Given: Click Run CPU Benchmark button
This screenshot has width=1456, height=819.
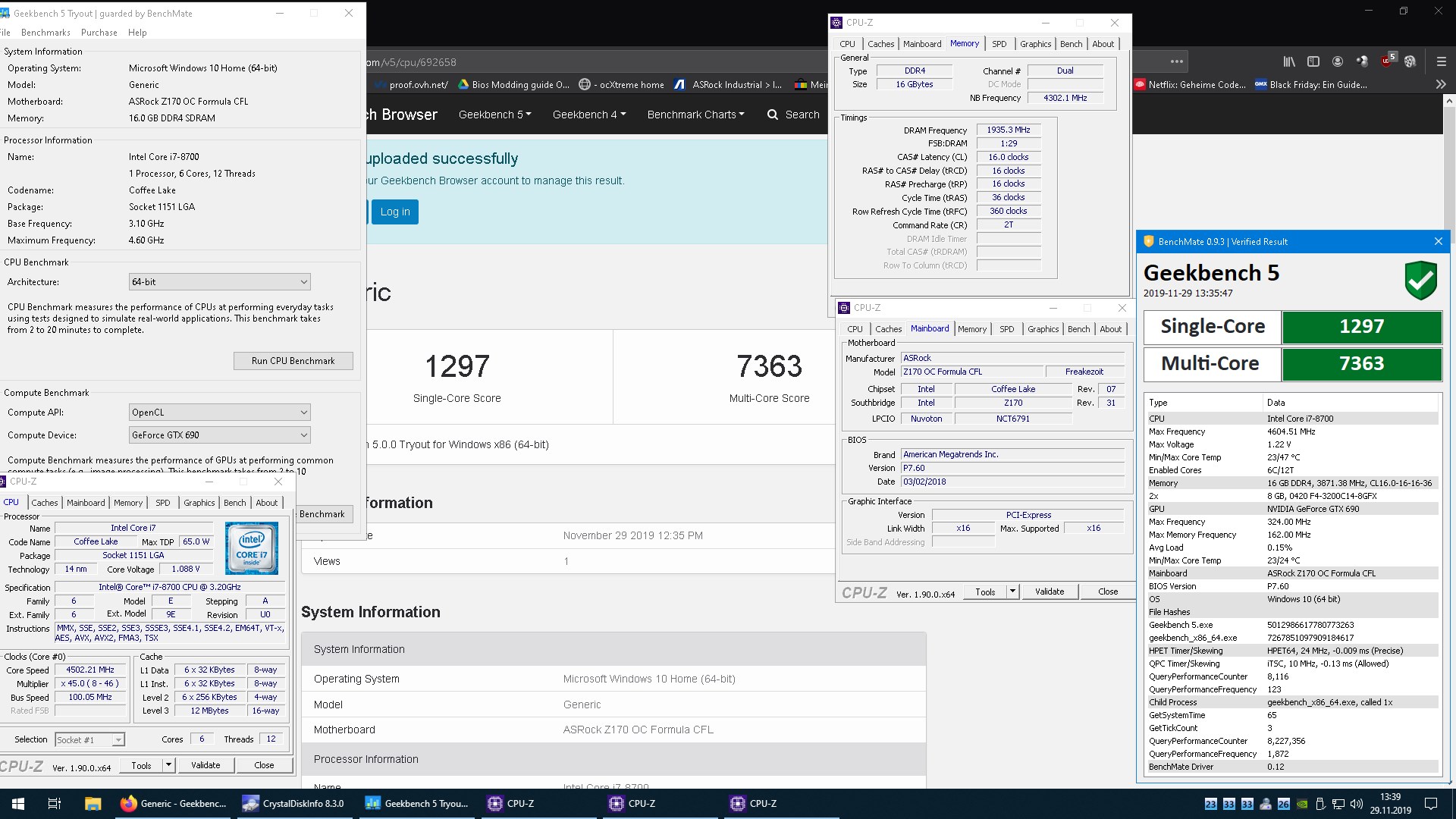Looking at the screenshot, I should [x=293, y=361].
